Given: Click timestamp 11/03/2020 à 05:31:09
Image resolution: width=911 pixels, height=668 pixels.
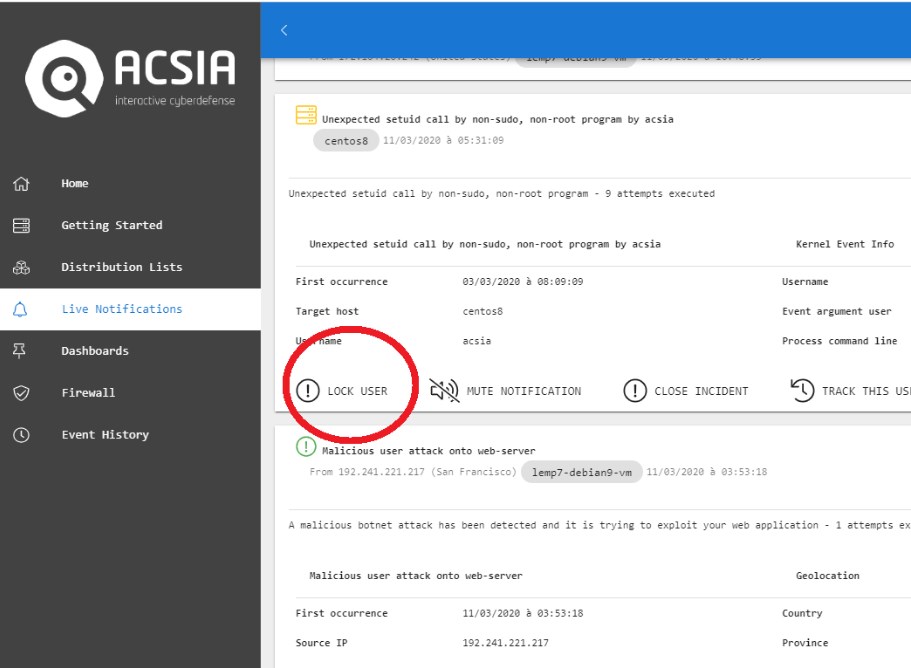Looking at the screenshot, I should click(x=443, y=140).
